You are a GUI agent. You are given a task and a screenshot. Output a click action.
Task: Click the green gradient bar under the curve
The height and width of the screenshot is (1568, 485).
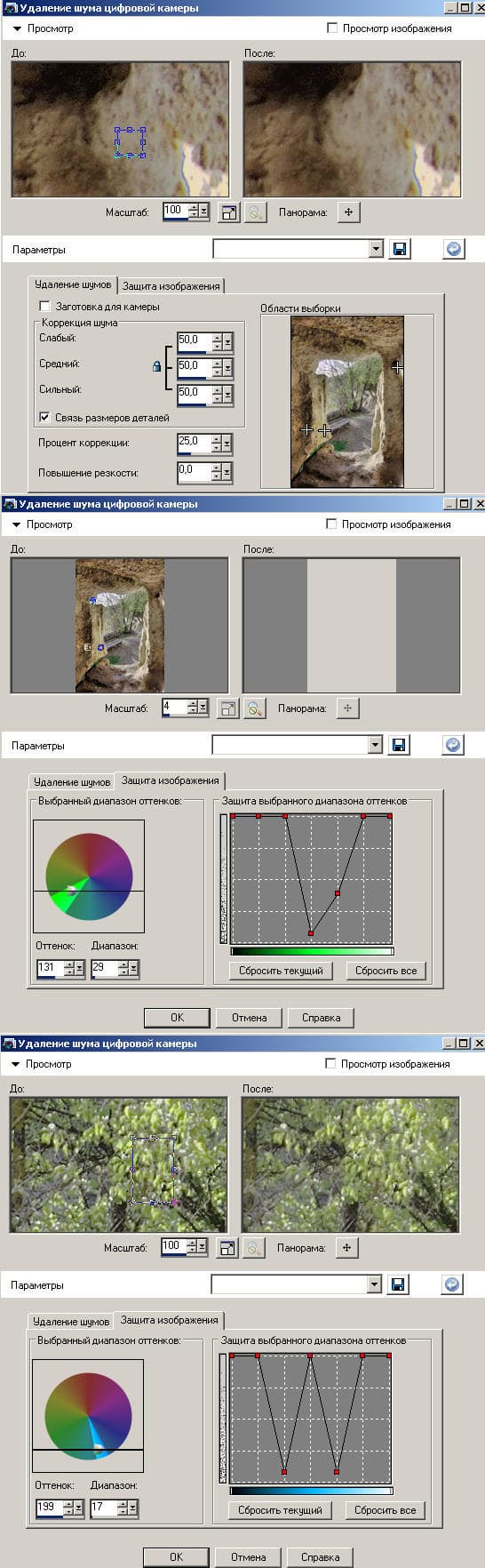click(312, 951)
